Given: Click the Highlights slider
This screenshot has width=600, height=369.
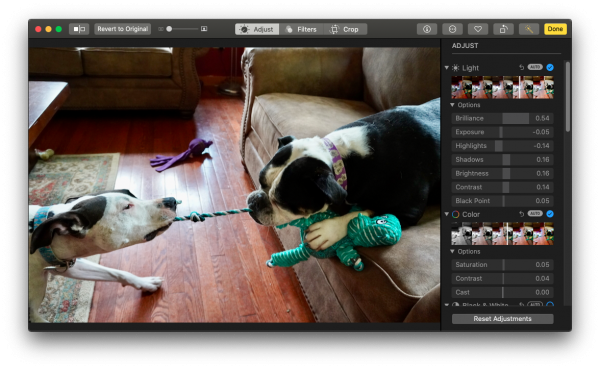Looking at the screenshot, I should (502, 146).
